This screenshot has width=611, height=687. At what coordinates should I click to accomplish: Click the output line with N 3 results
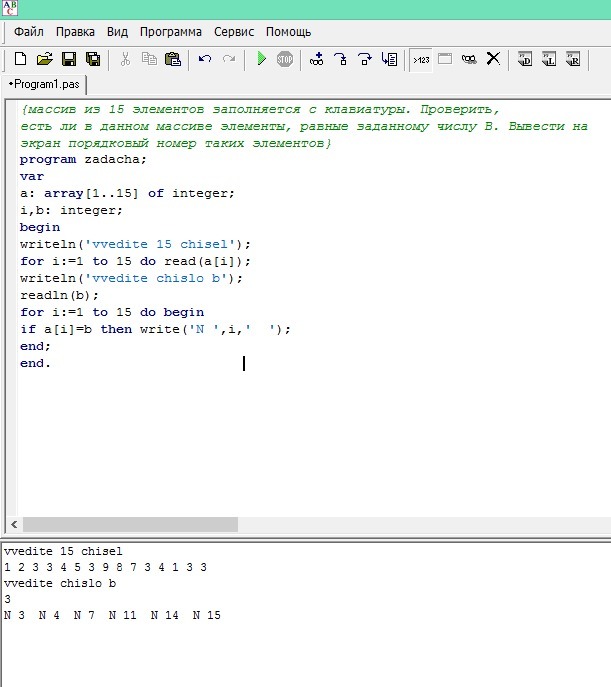(x=112, y=615)
